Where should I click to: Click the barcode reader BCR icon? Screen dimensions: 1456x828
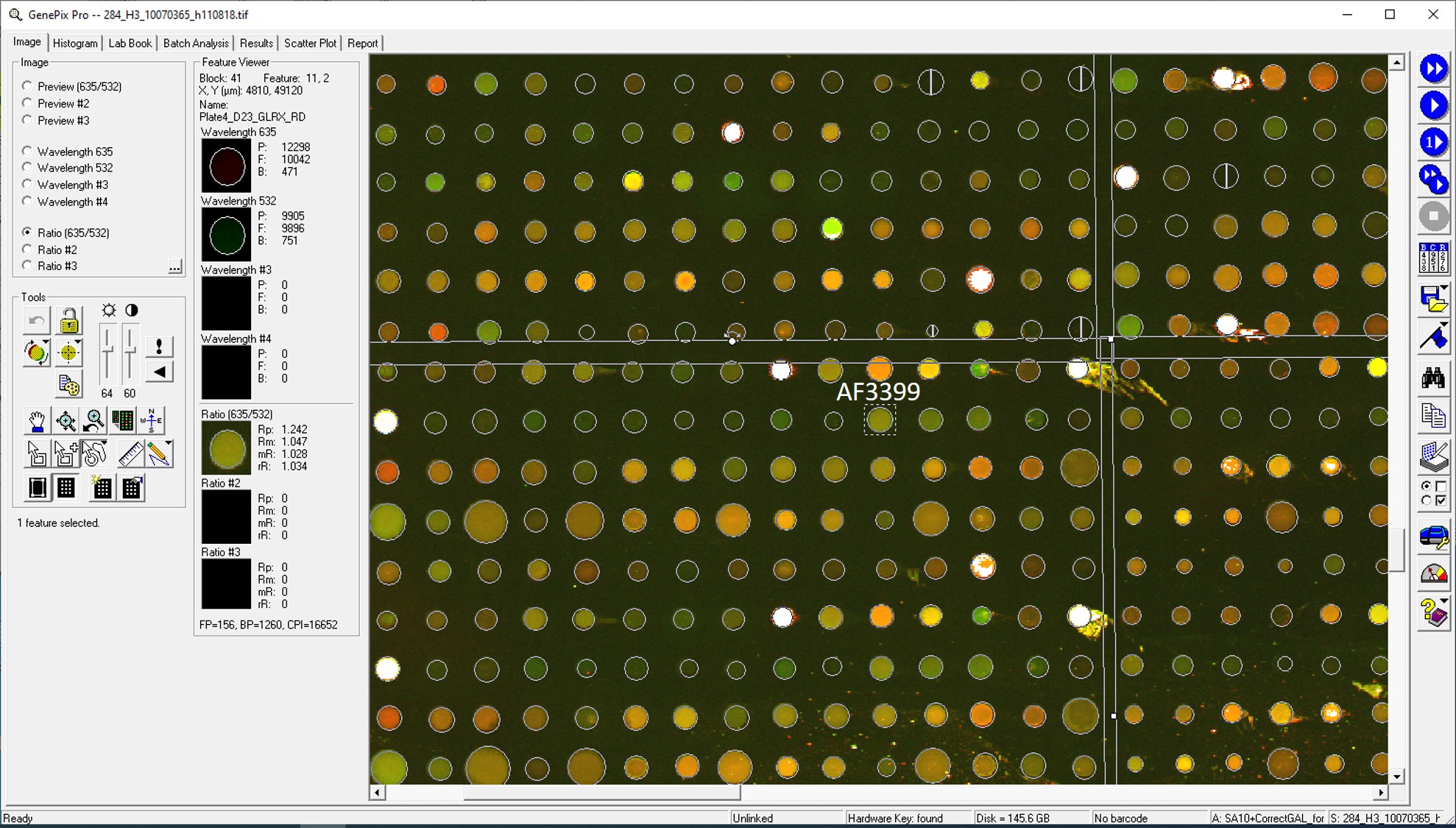coord(1432,258)
